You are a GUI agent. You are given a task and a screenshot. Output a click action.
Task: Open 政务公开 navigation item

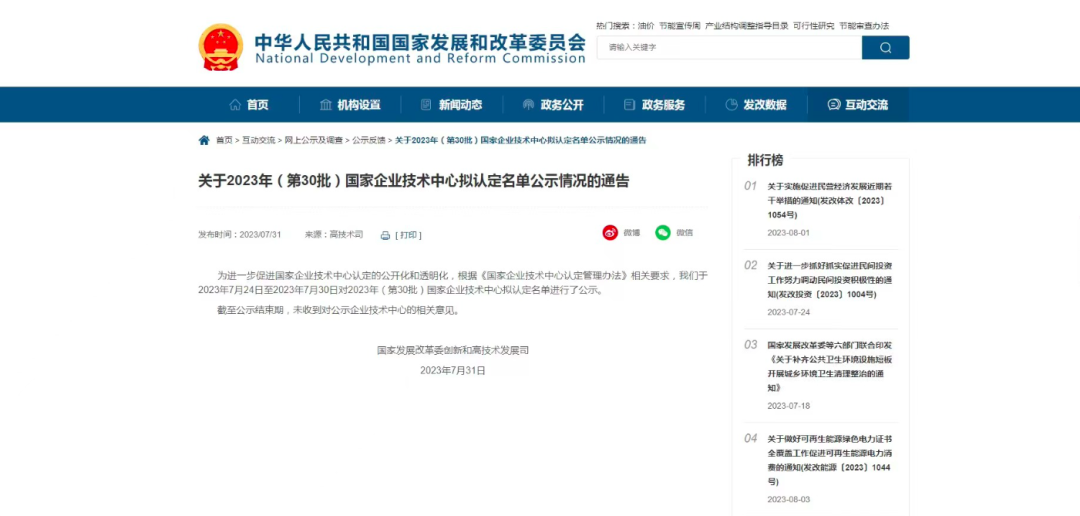coord(553,105)
